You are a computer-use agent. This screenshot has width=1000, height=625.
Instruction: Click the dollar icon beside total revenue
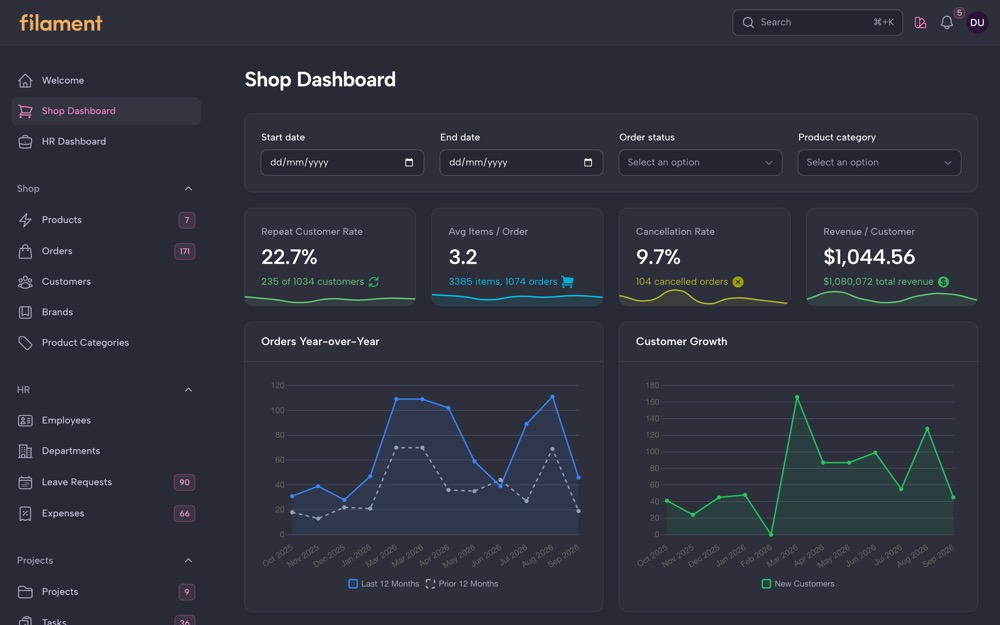point(943,282)
